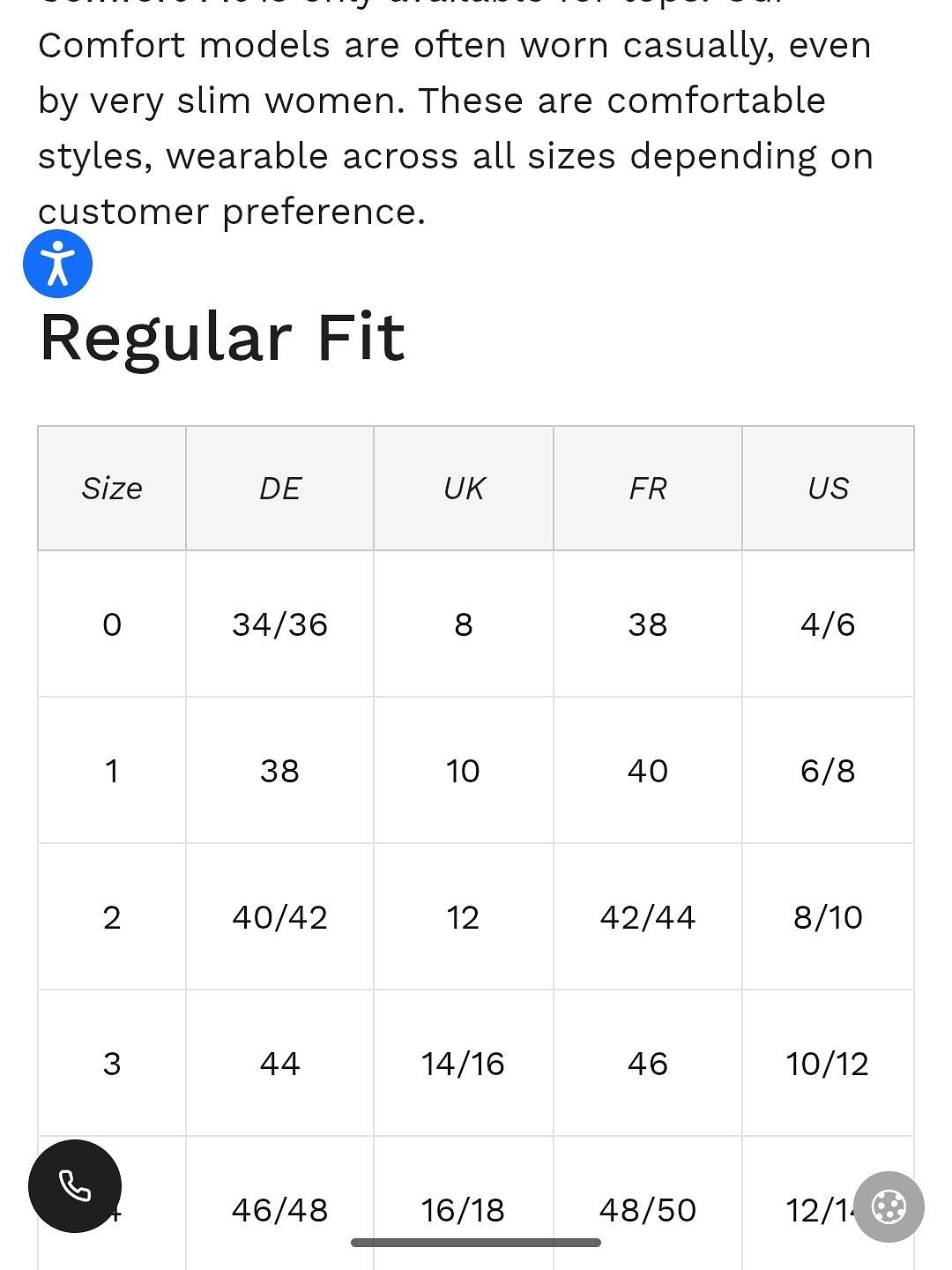
Task: Click the US size 4/6 cell
Action: [828, 624]
